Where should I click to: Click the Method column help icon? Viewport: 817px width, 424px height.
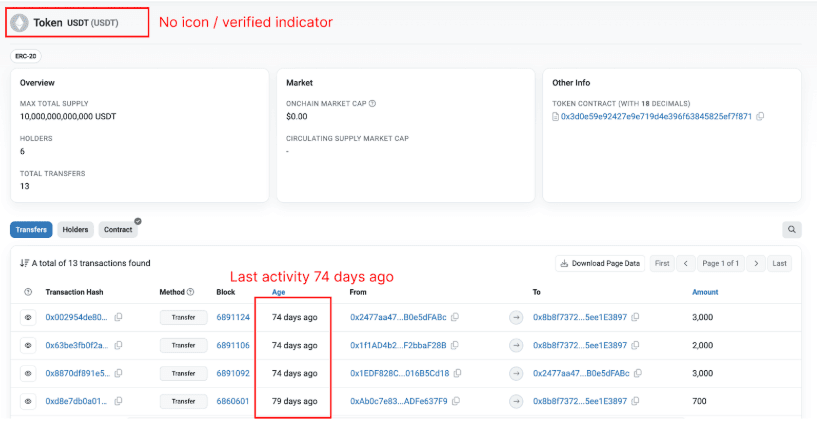pos(190,292)
